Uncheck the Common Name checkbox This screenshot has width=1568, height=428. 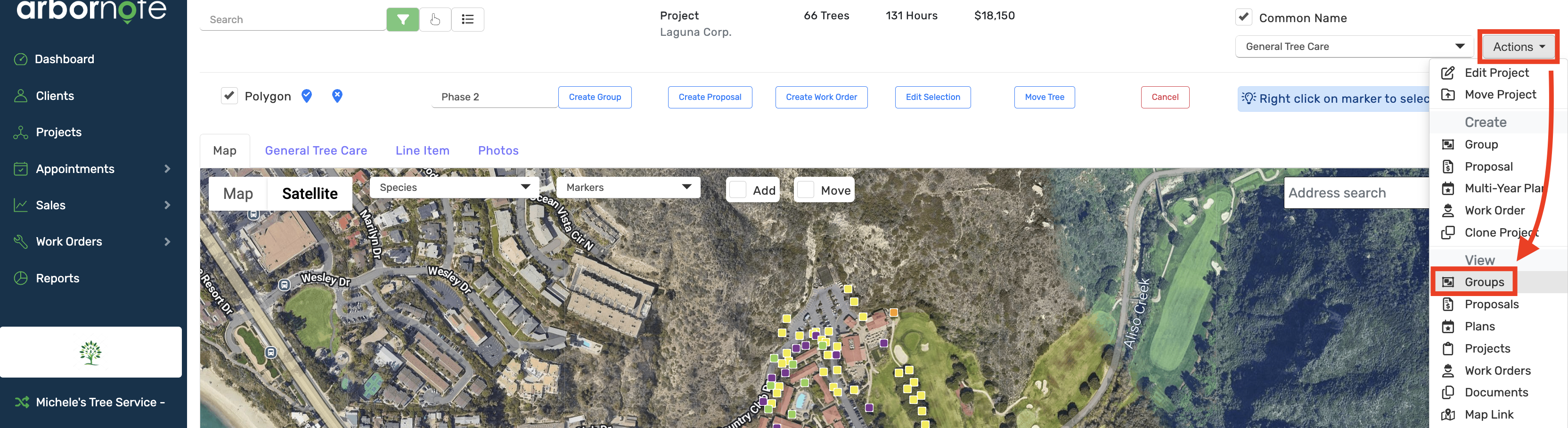(x=1243, y=17)
